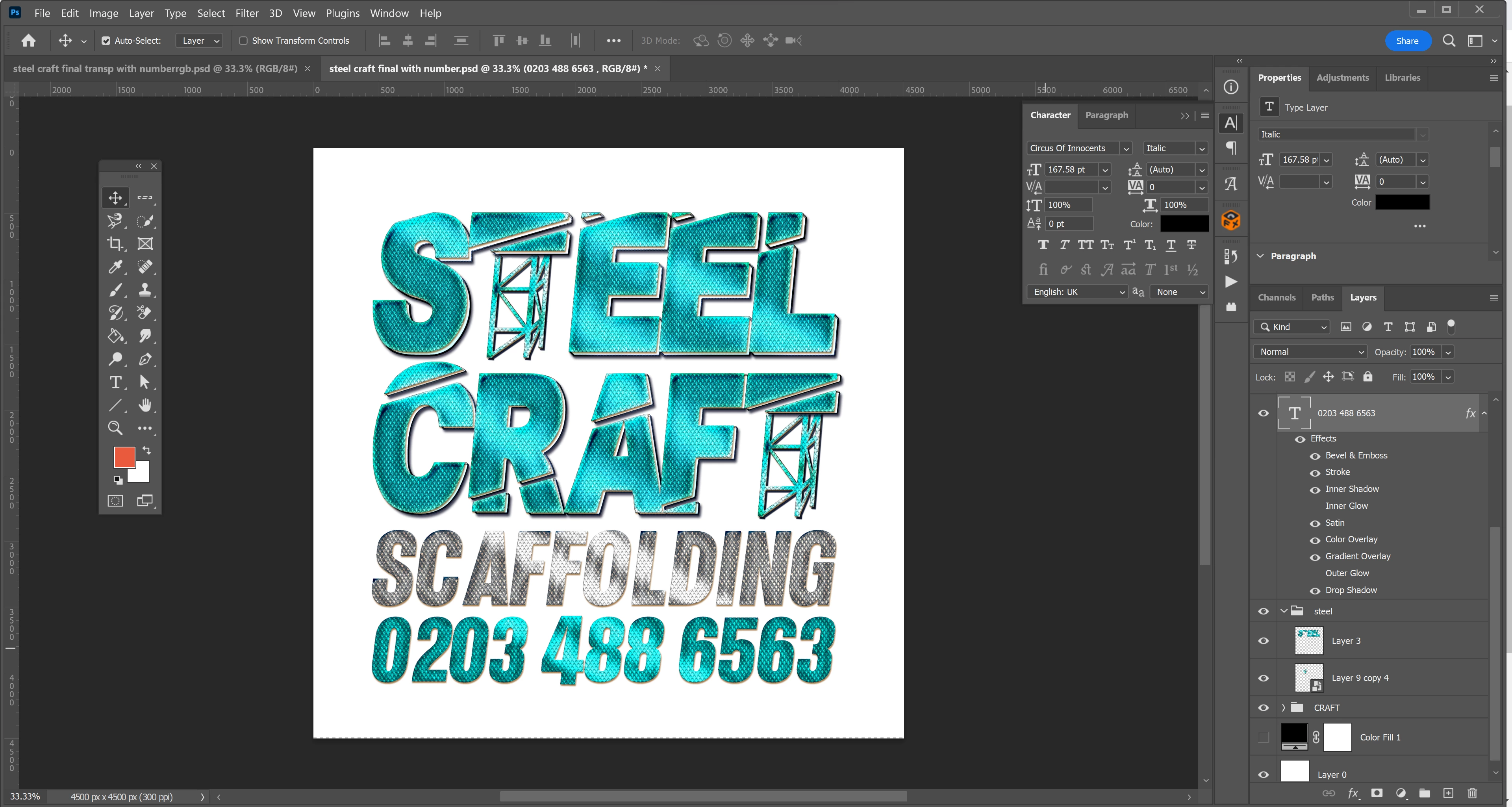The image size is (1512, 807).
Task: Click the trash icon to delete layer
Action: point(1472,794)
